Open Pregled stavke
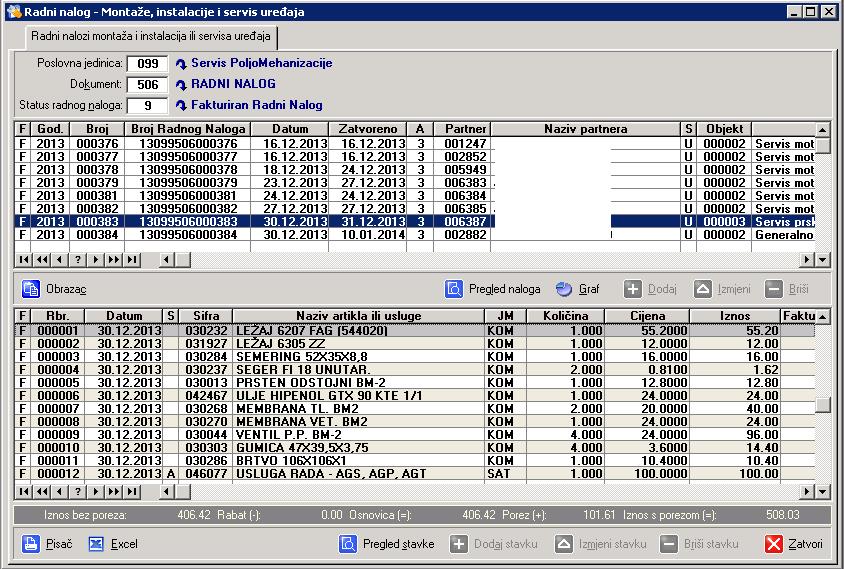The image size is (844, 569). [386, 544]
